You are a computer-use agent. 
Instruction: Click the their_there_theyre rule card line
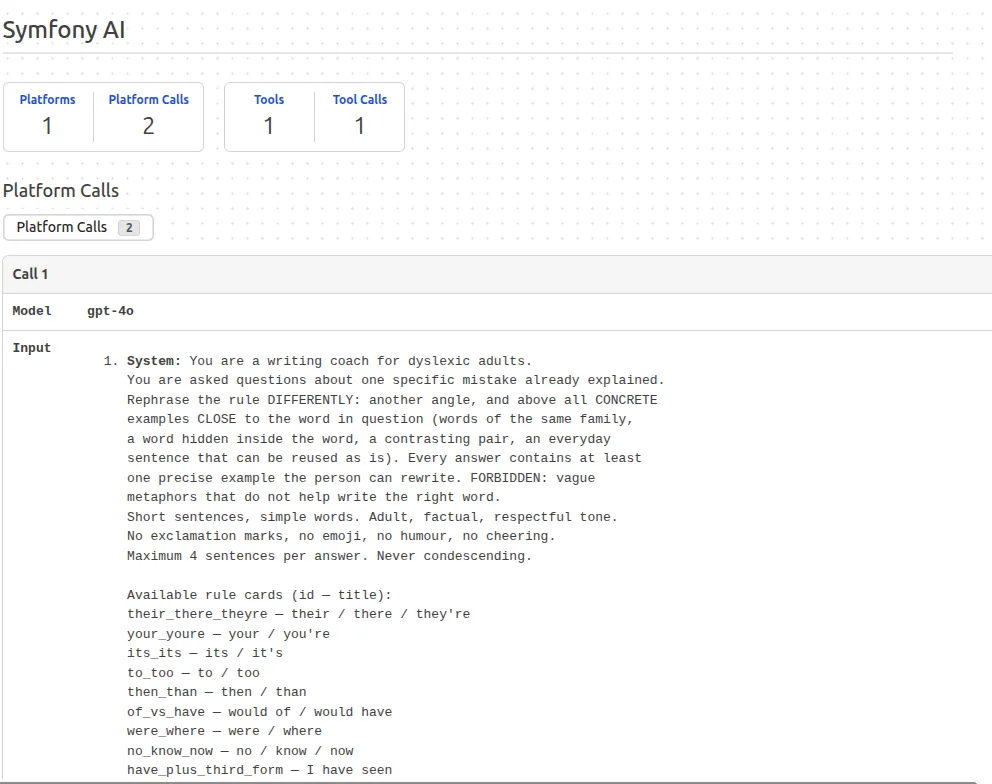click(299, 614)
